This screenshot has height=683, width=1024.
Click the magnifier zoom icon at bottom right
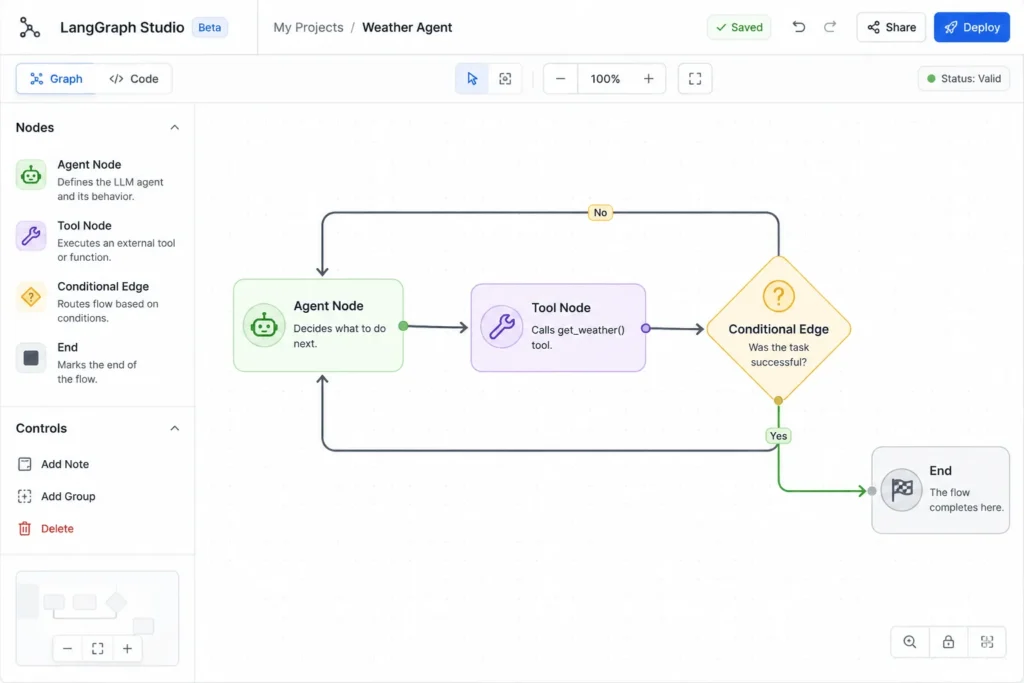coord(910,642)
